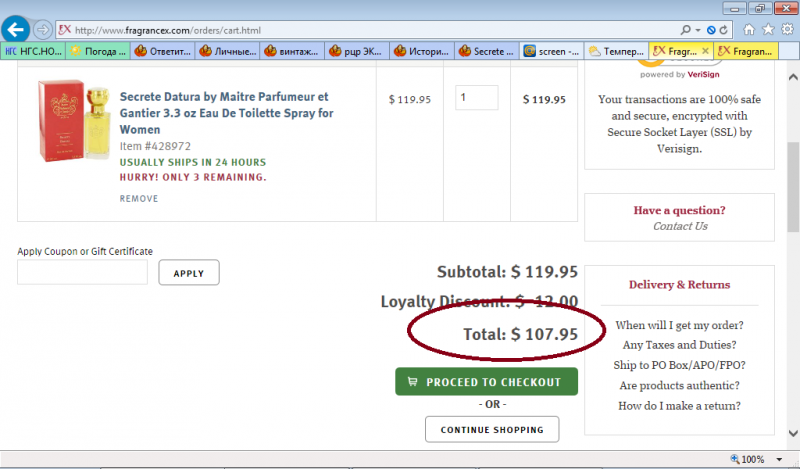This screenshot has width=800, height=469.
Task: Go back with the browser back arrow
Action: 15,30
